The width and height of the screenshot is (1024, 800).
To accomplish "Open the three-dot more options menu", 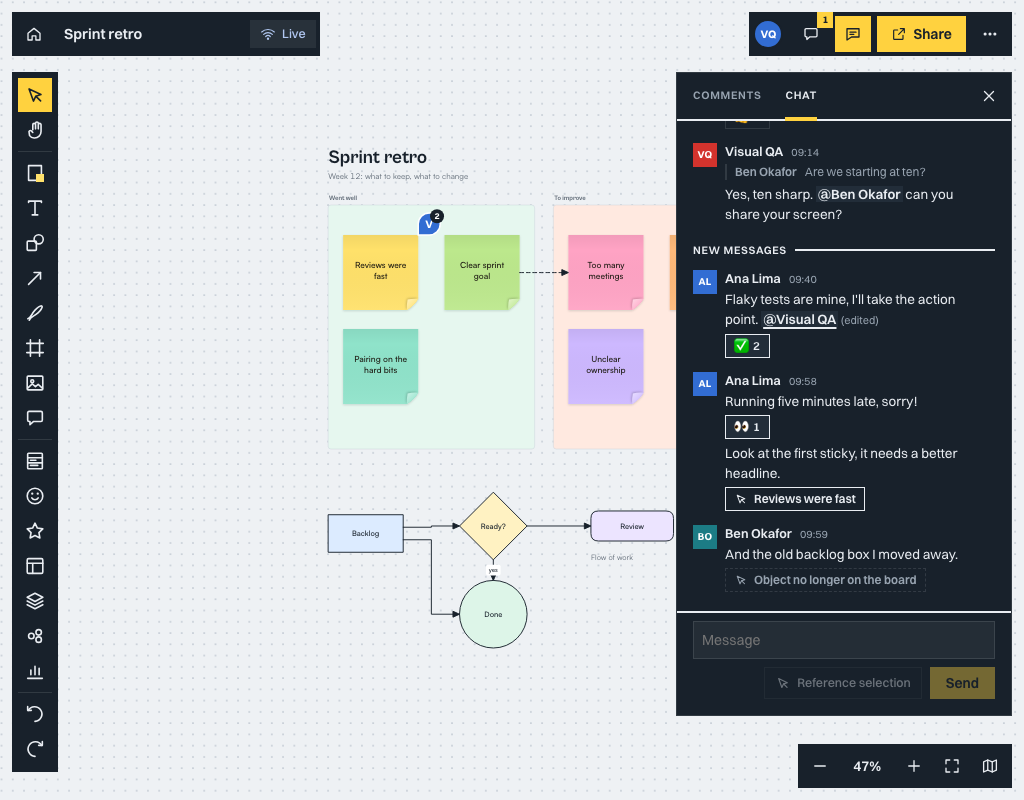I will [x=990, y=34].
